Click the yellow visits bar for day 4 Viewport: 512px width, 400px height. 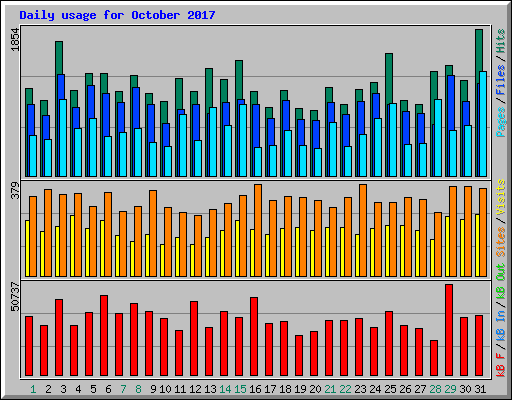pyautogui.click(x=72, y=246)
